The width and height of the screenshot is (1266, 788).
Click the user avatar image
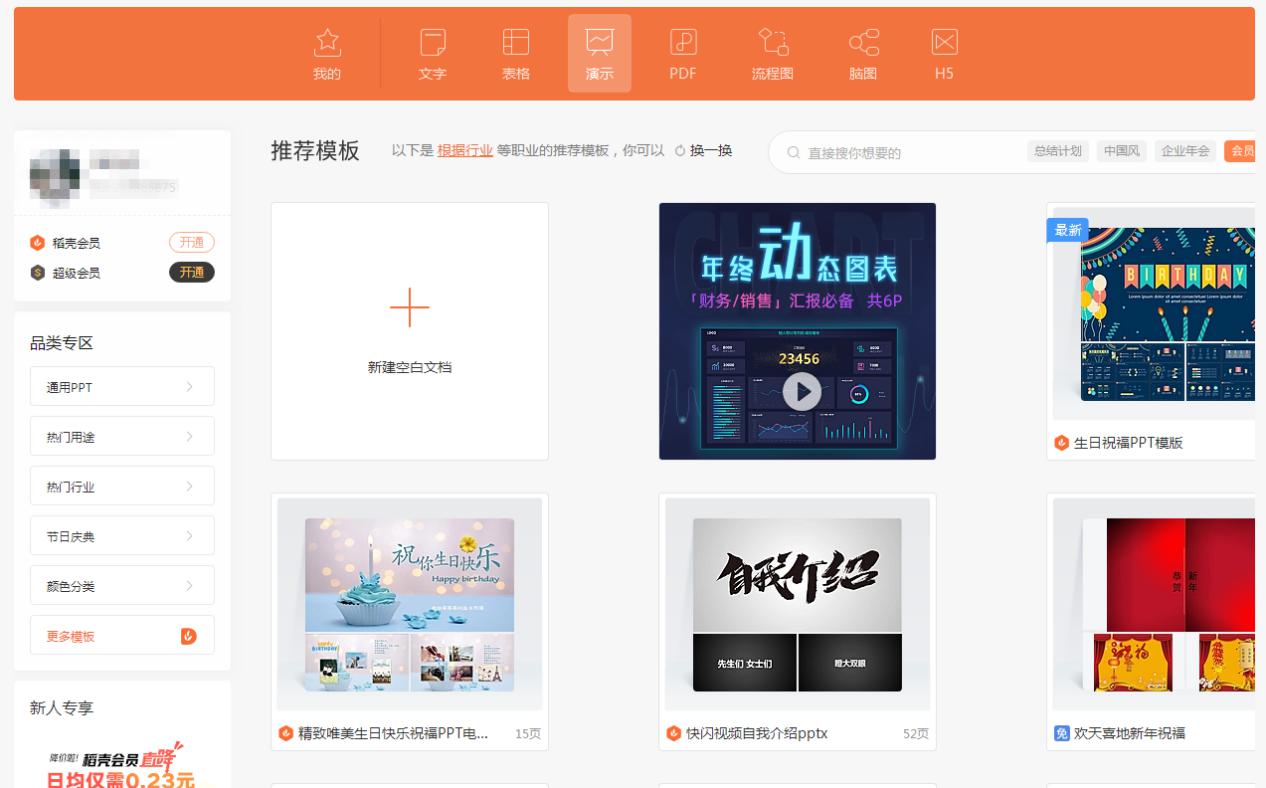tap(55, 174)
